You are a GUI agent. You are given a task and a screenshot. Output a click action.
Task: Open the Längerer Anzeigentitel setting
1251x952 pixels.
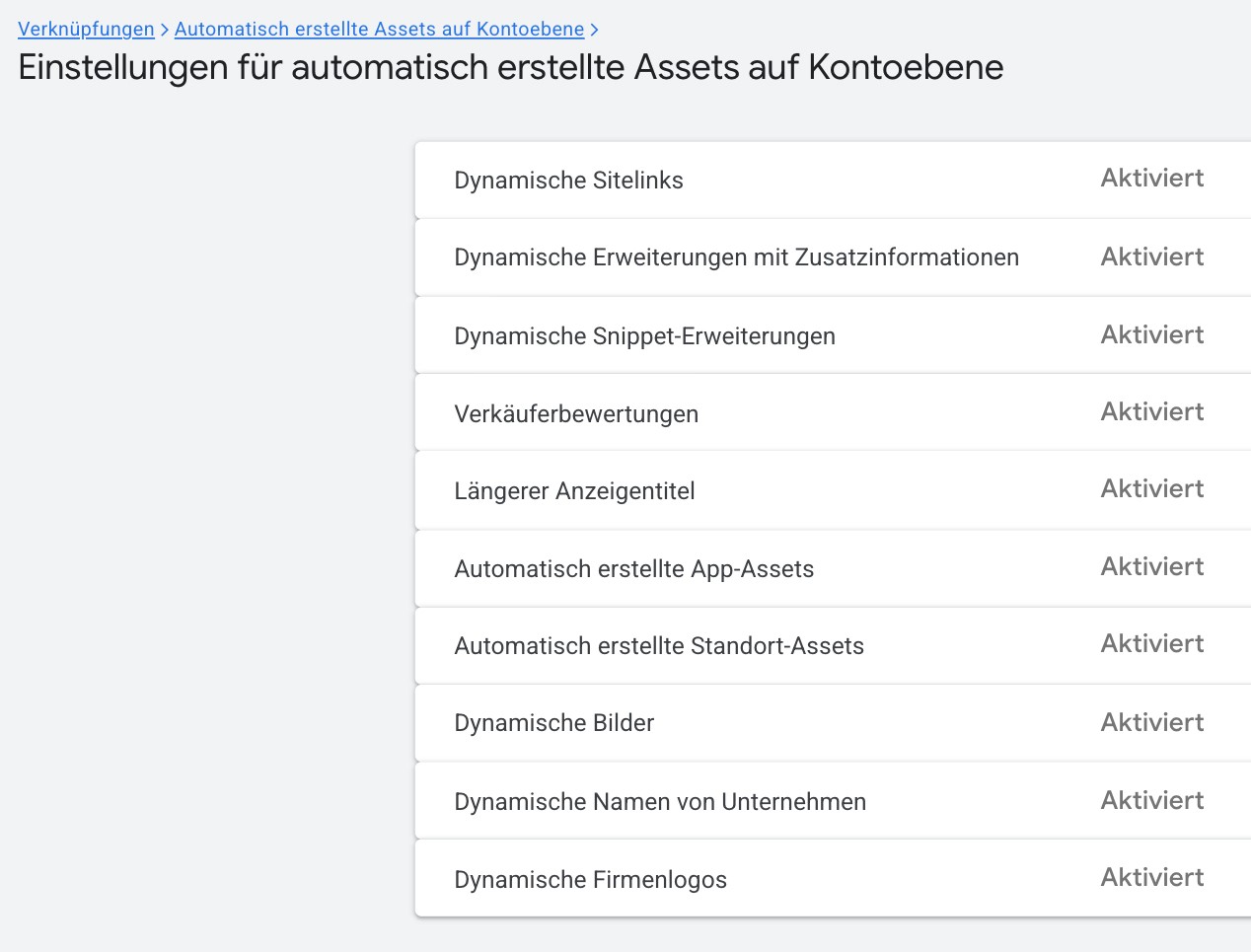click(574, 490)
